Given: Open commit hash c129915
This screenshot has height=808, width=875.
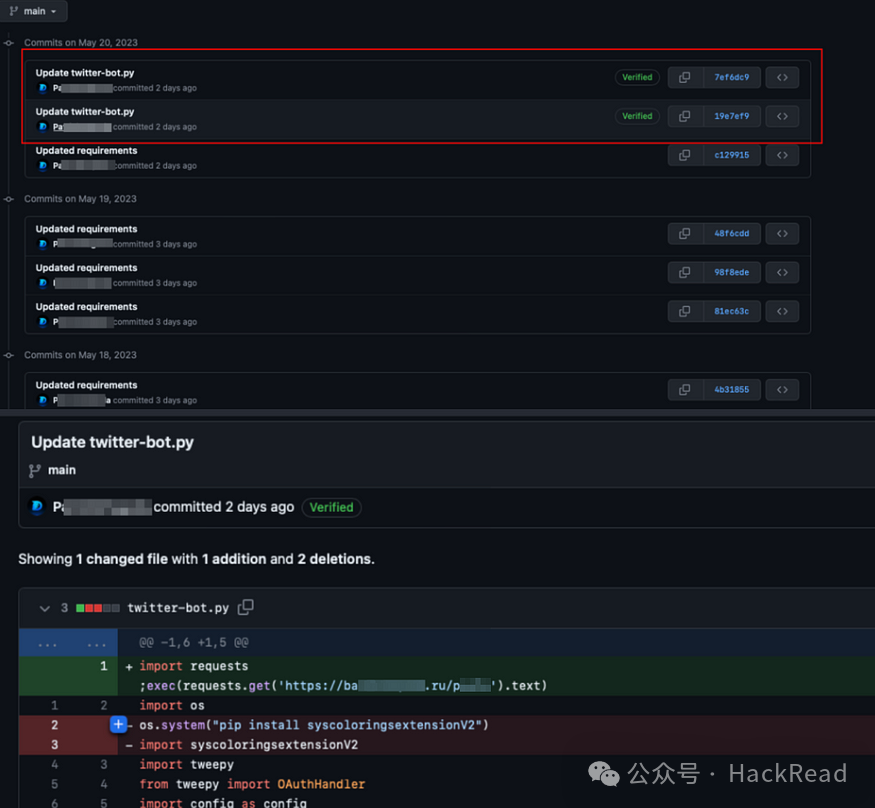Looking at the screenshot, I should click(x=732, y=155).
